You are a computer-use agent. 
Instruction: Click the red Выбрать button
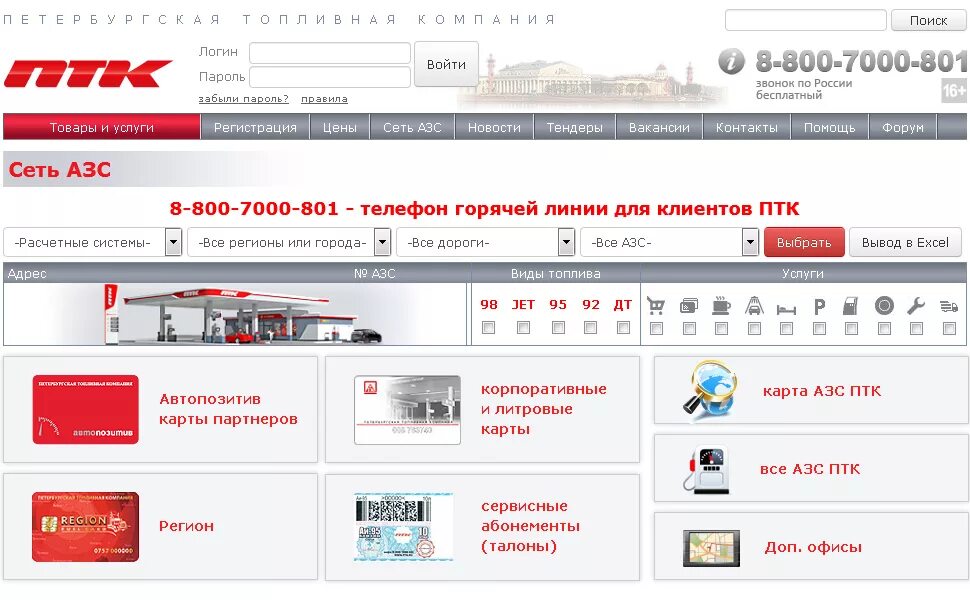pos(804,242)
